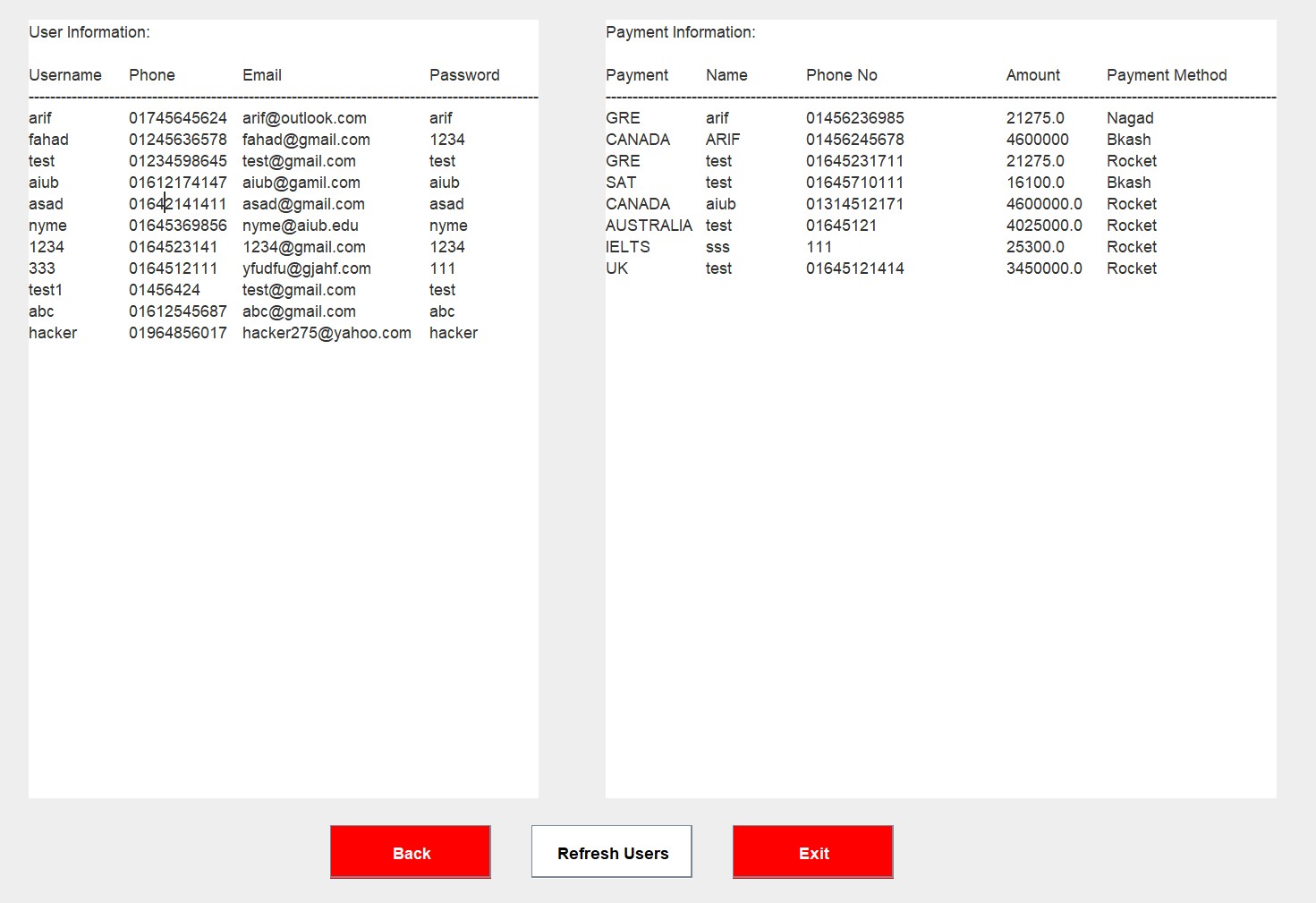Click amount 25300.0
Image resolution: width=1316 pixels, height=903 pixels.
pyautogui.click(x=1037, y=247)
